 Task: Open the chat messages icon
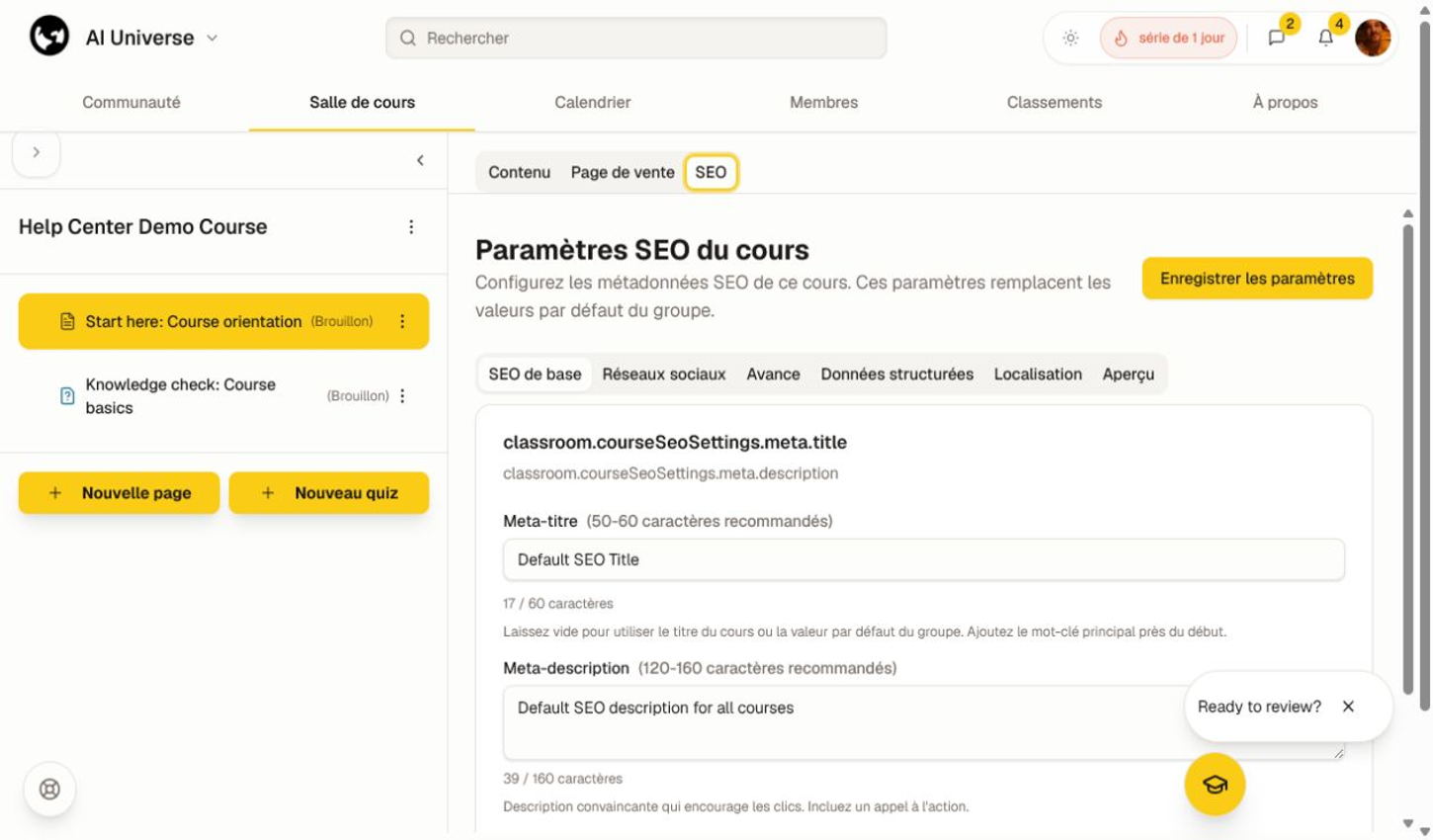click(1276, 38)
